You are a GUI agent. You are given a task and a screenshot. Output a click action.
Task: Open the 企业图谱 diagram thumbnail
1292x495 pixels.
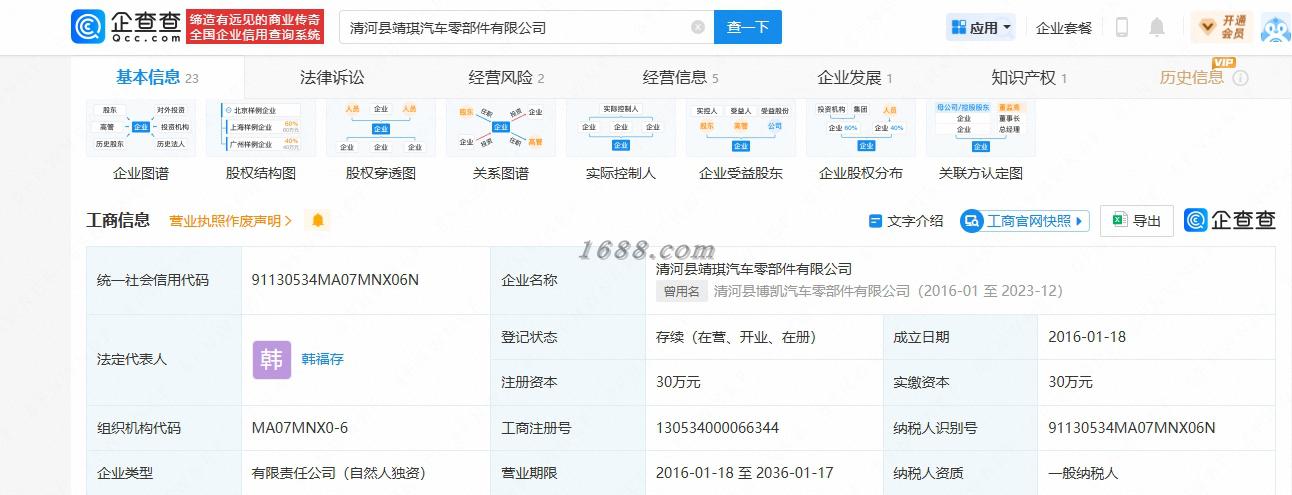(140, 128)
